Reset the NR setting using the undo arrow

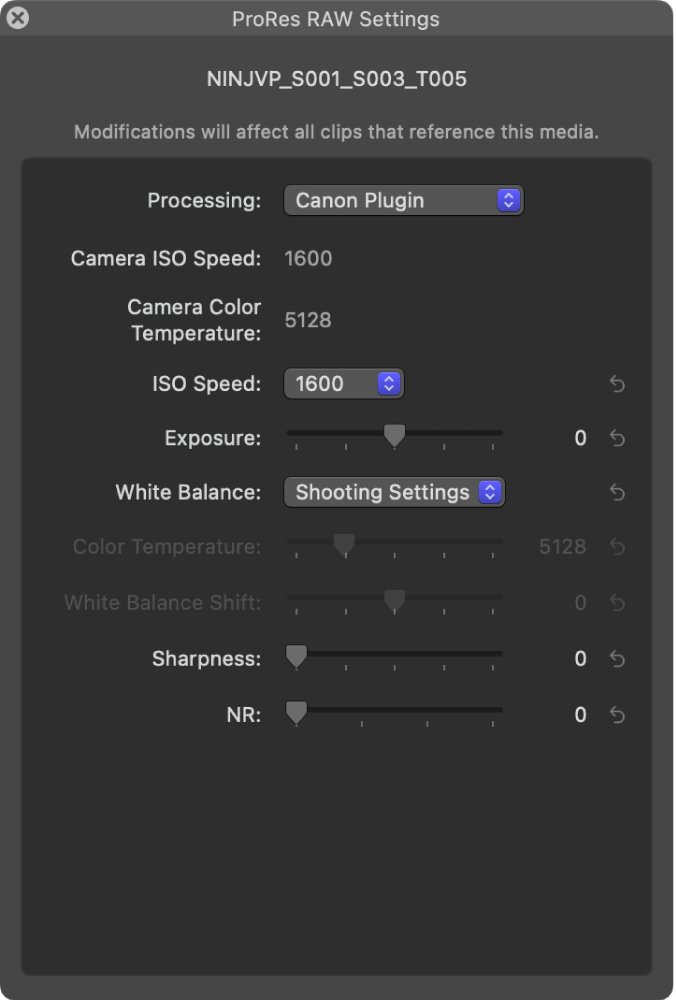pyautogui.click(x=617, y=715)
